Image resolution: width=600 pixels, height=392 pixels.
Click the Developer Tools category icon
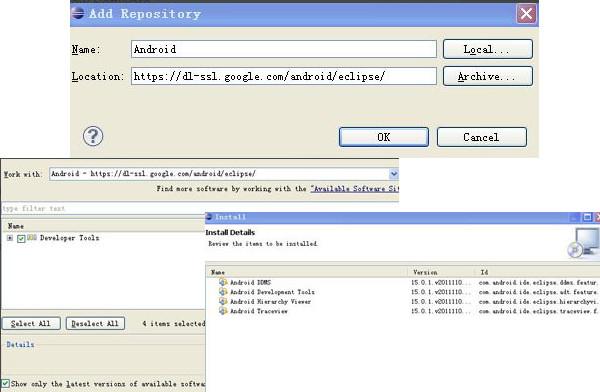click(x=32, y=238)
